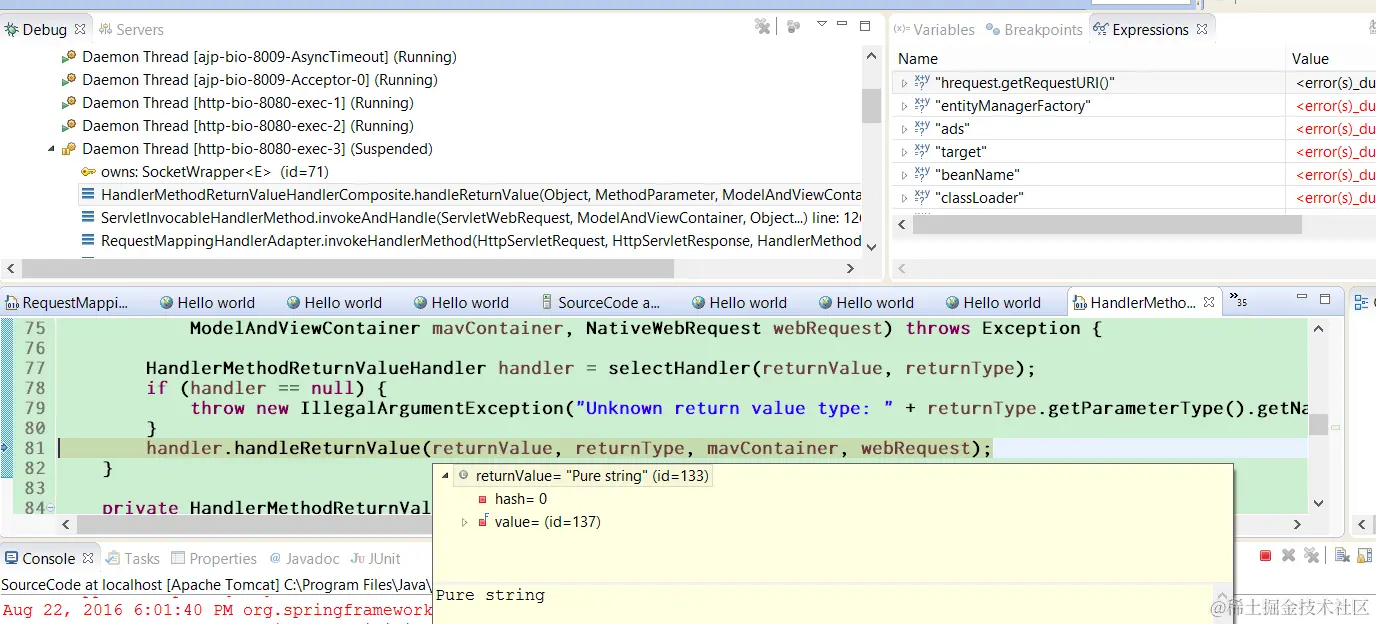1376x624 pixels.
Task: Open the Javadoc tab
Action: tap(304, 559)
